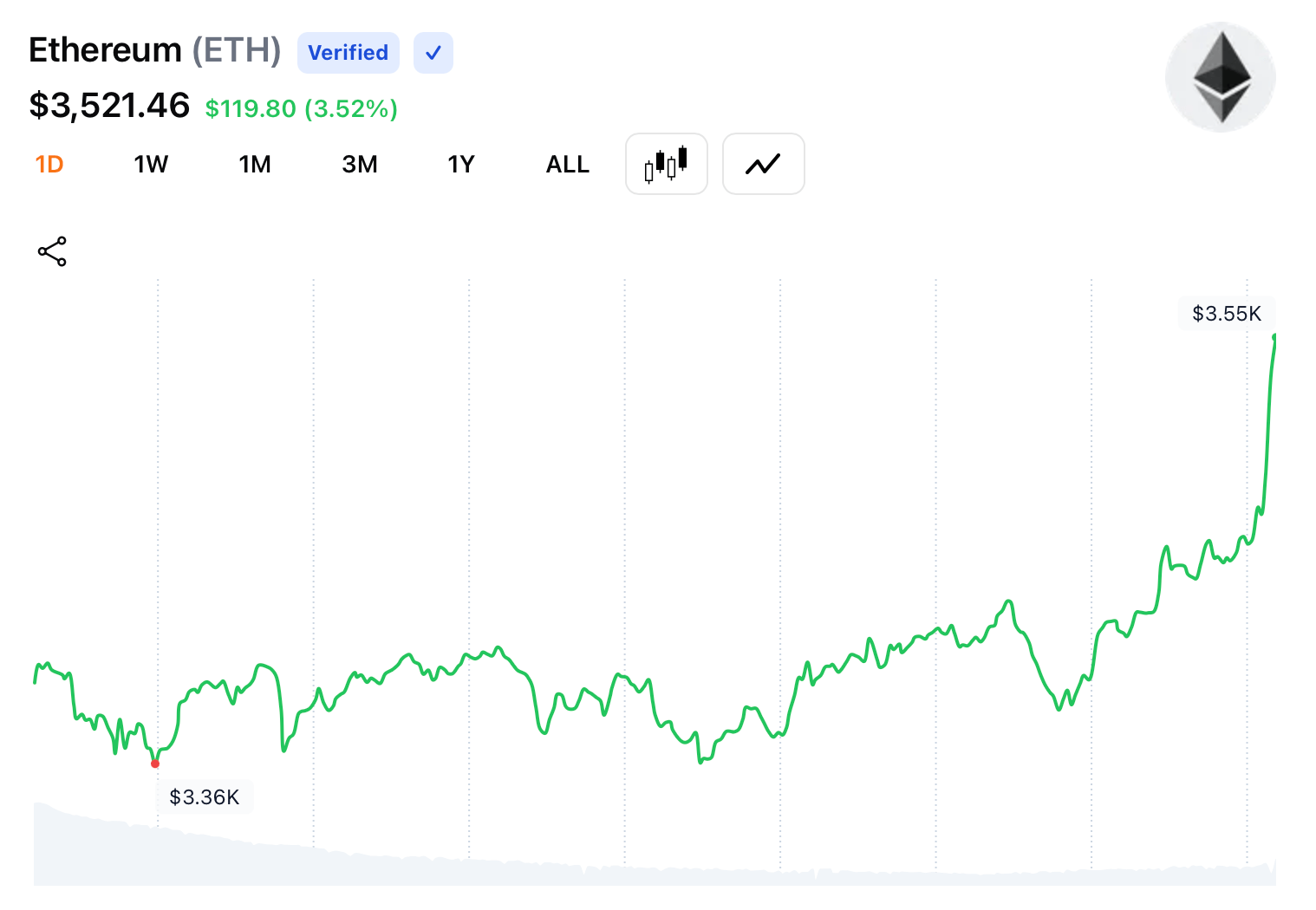Click the $3.55K price label

point(1227,314)
